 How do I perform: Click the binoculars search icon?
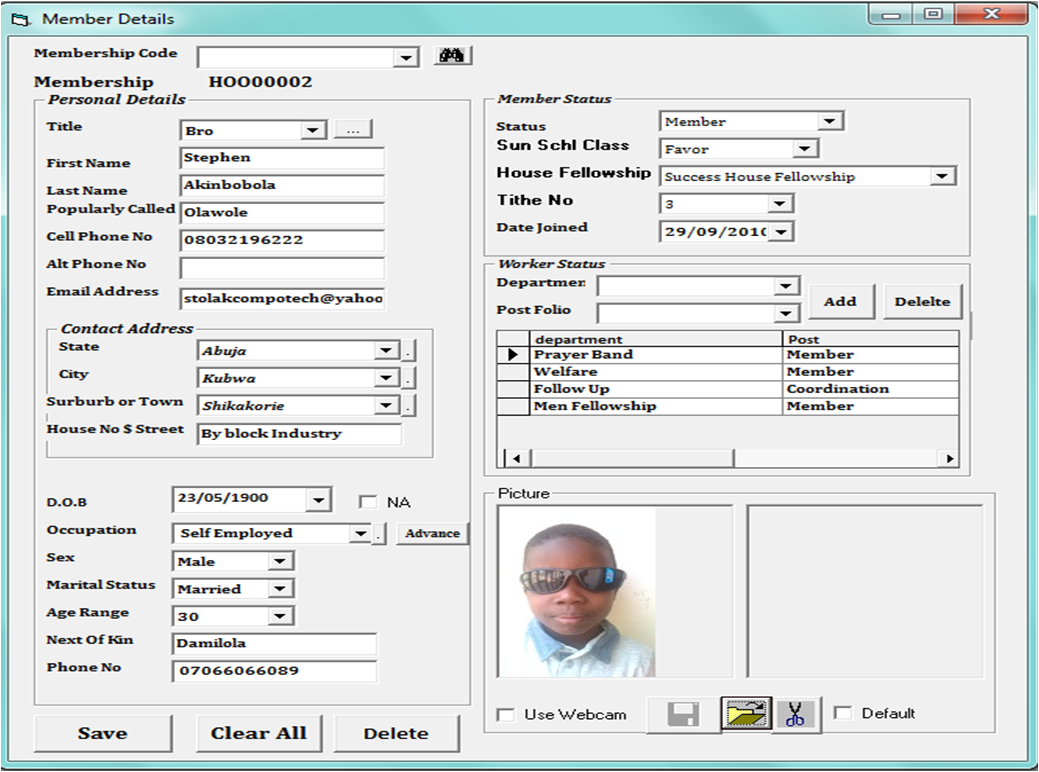click(453, 56)
